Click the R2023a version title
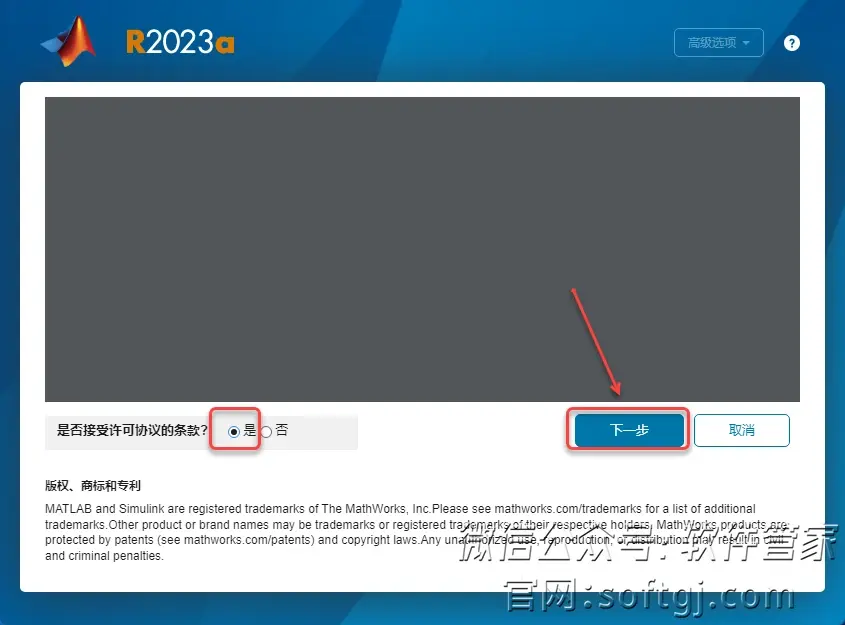This screenshot has width=845, height=625. [x=180, y=42]
